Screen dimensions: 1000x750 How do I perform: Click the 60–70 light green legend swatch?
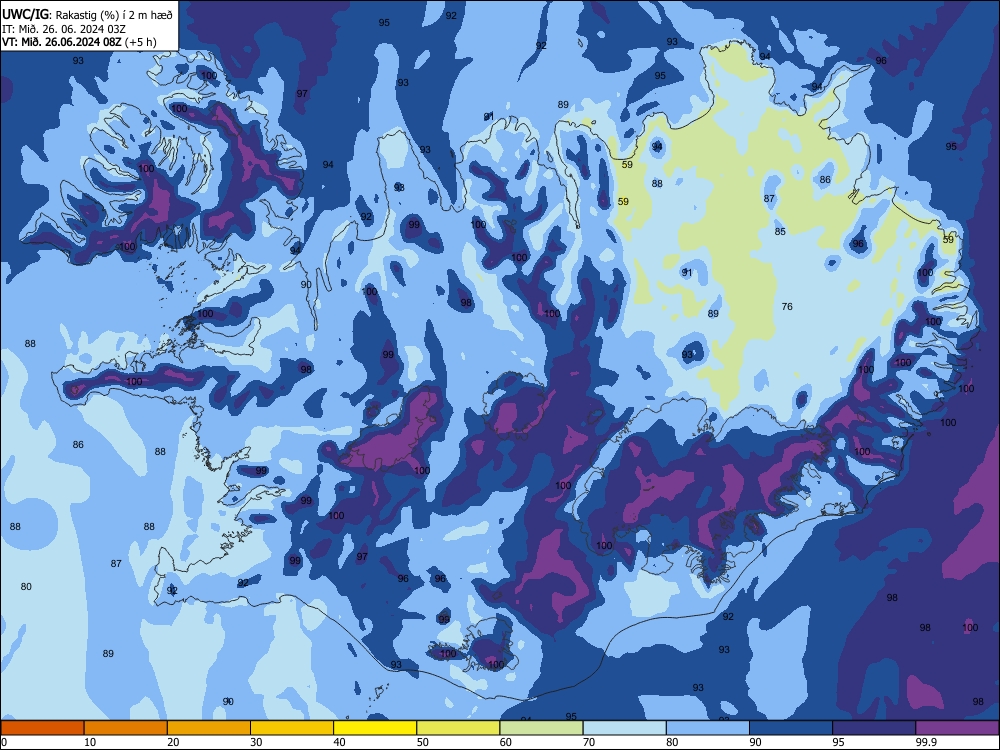[541, 728]
